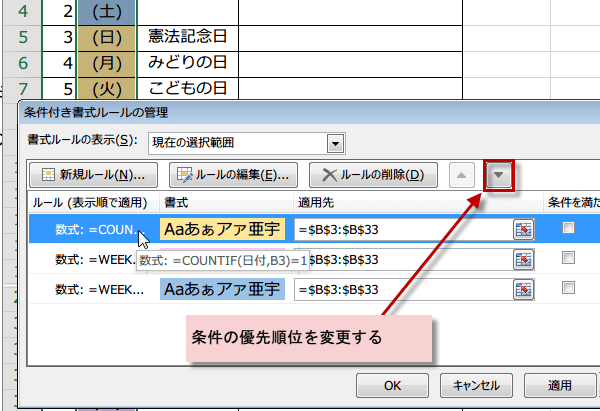
Task: Open the 書式ルールの表示 dropdown
Action: pyautogui.click(x=335, y=144)
